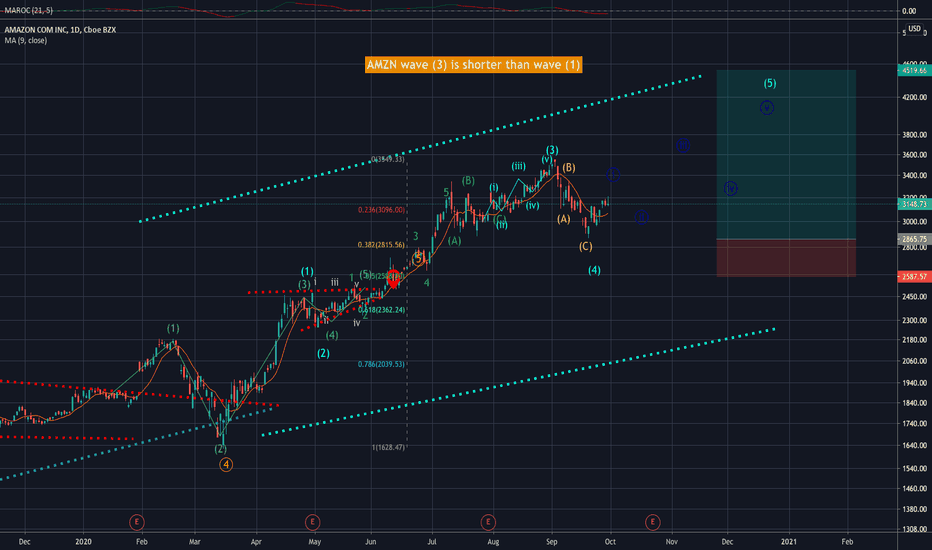This screenshot has height=550, width=932.
Task: Select the cyan (3) wave label at September peak
Action: tap(552, 150)
